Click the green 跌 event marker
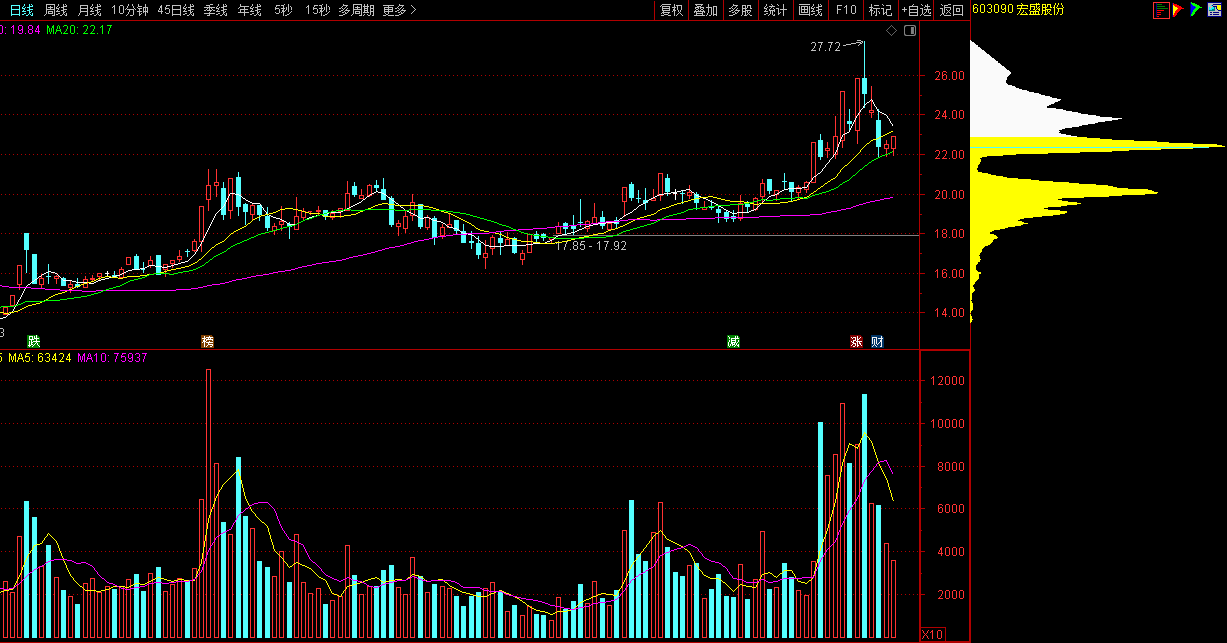The width and height of the screenshot is (1227, 643). point(34,341)
